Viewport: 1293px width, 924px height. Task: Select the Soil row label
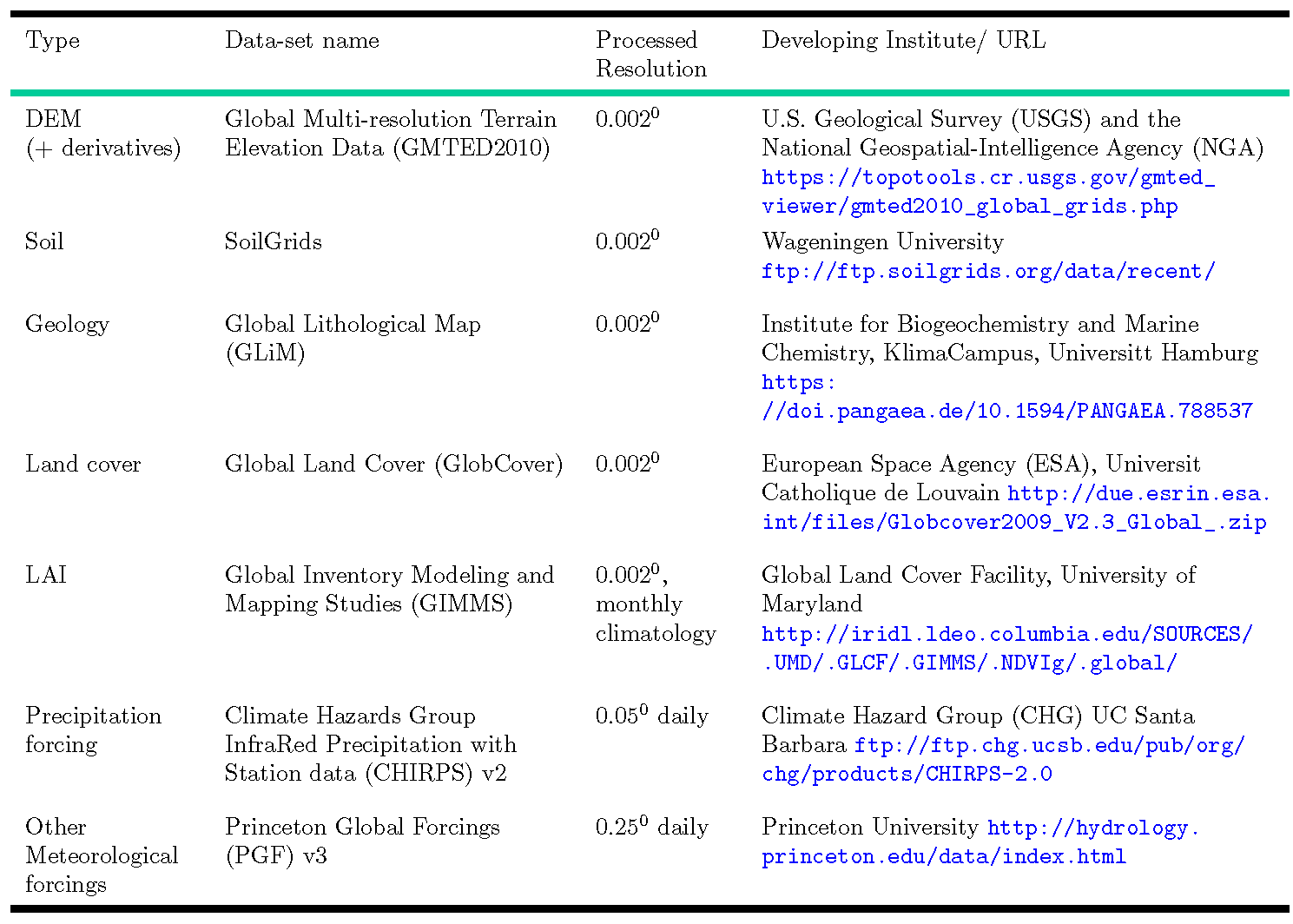pos(43,241)
